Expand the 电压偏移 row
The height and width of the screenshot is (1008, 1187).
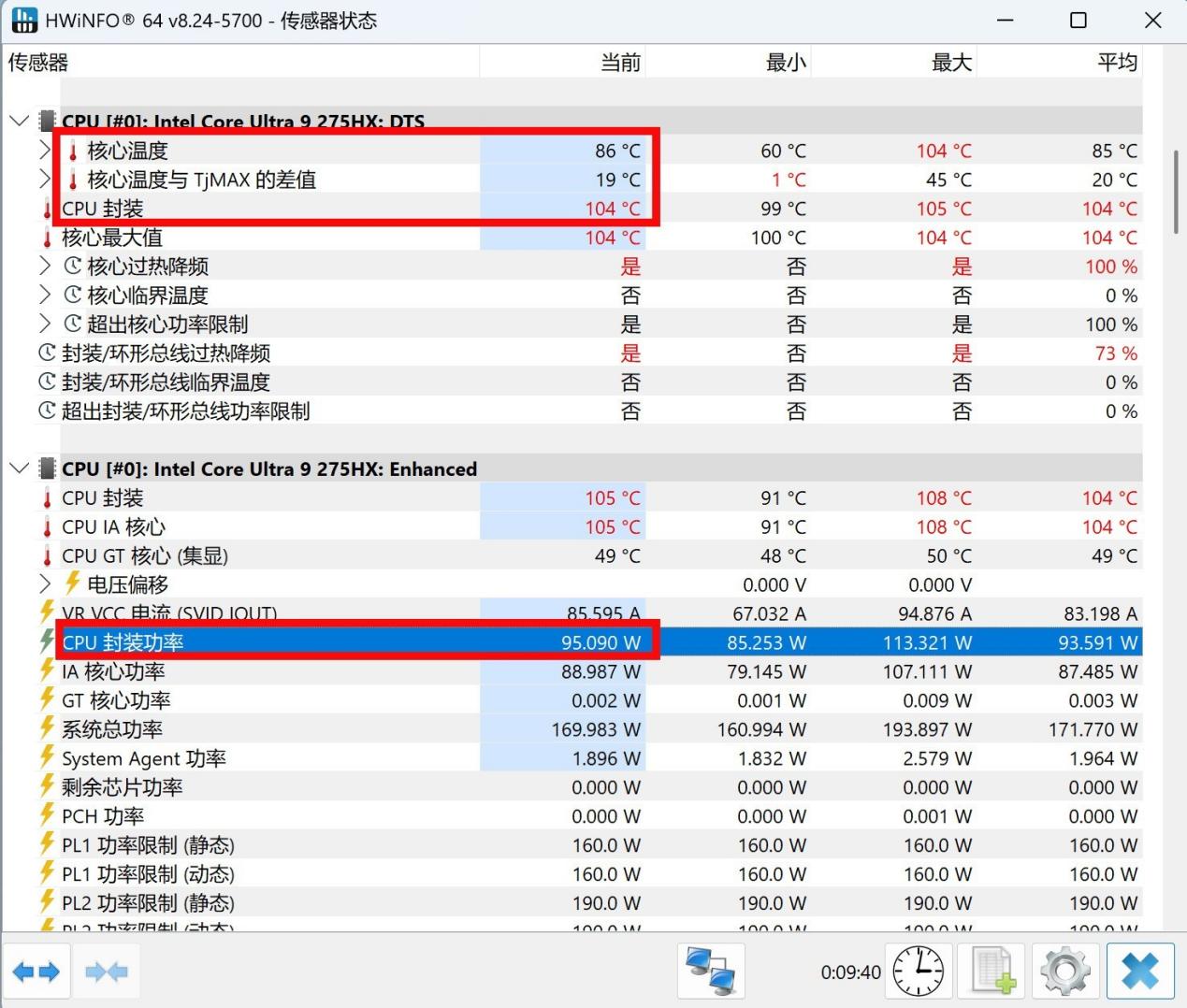pos(45,584)
